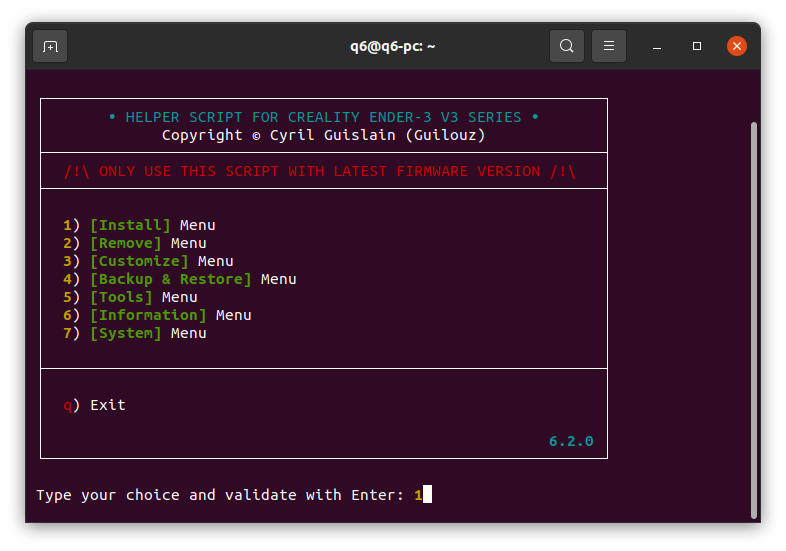This screenshot has width=786, height=551.
Task: Click the red firmware version warning text
Action: (320, 171)
